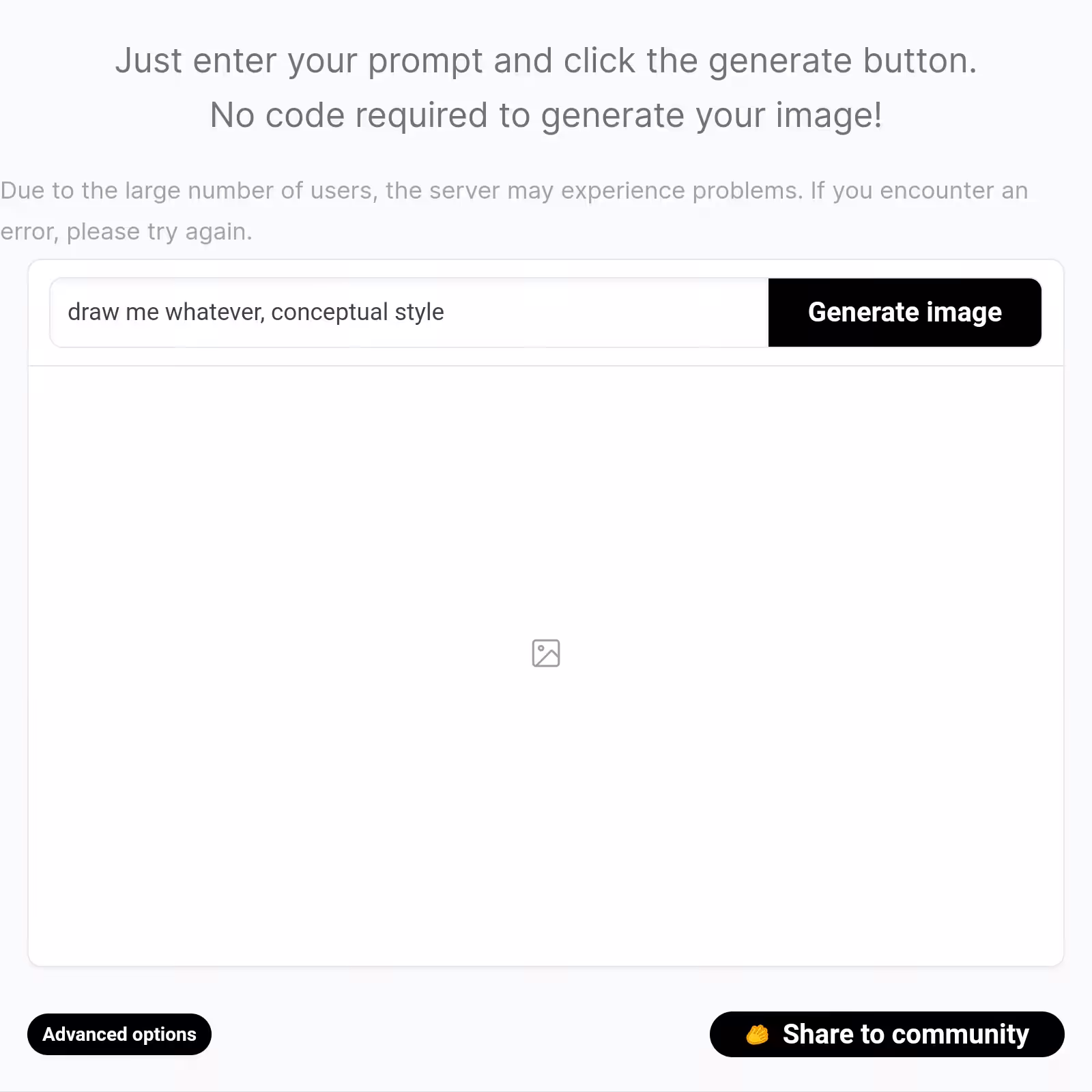Click the server problems notice text
Image resolution: width=1092 pixels, height=1092 pixels.
click(514, 190)
